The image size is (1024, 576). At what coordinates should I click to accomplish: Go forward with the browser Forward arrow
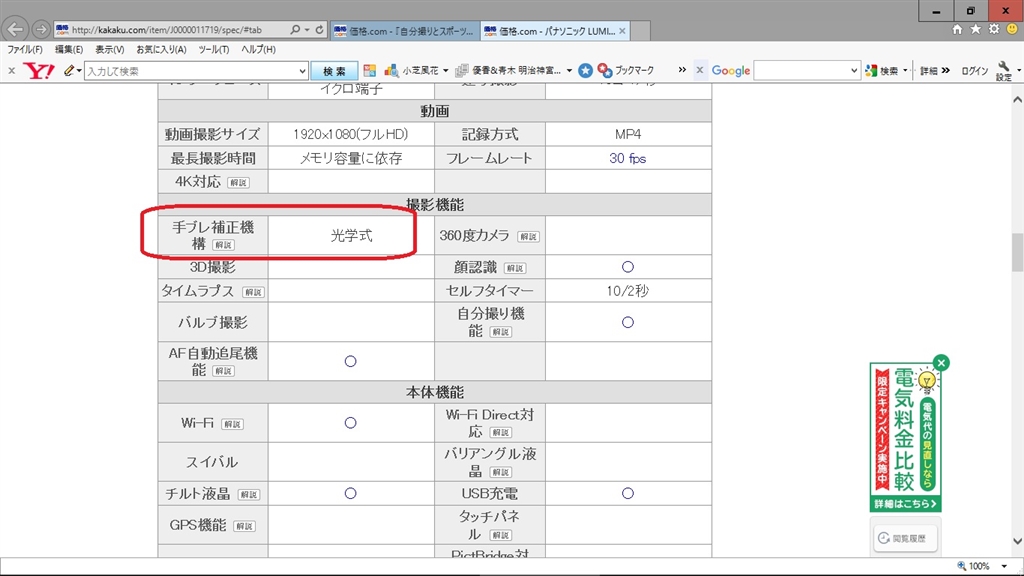pos(40,29)
